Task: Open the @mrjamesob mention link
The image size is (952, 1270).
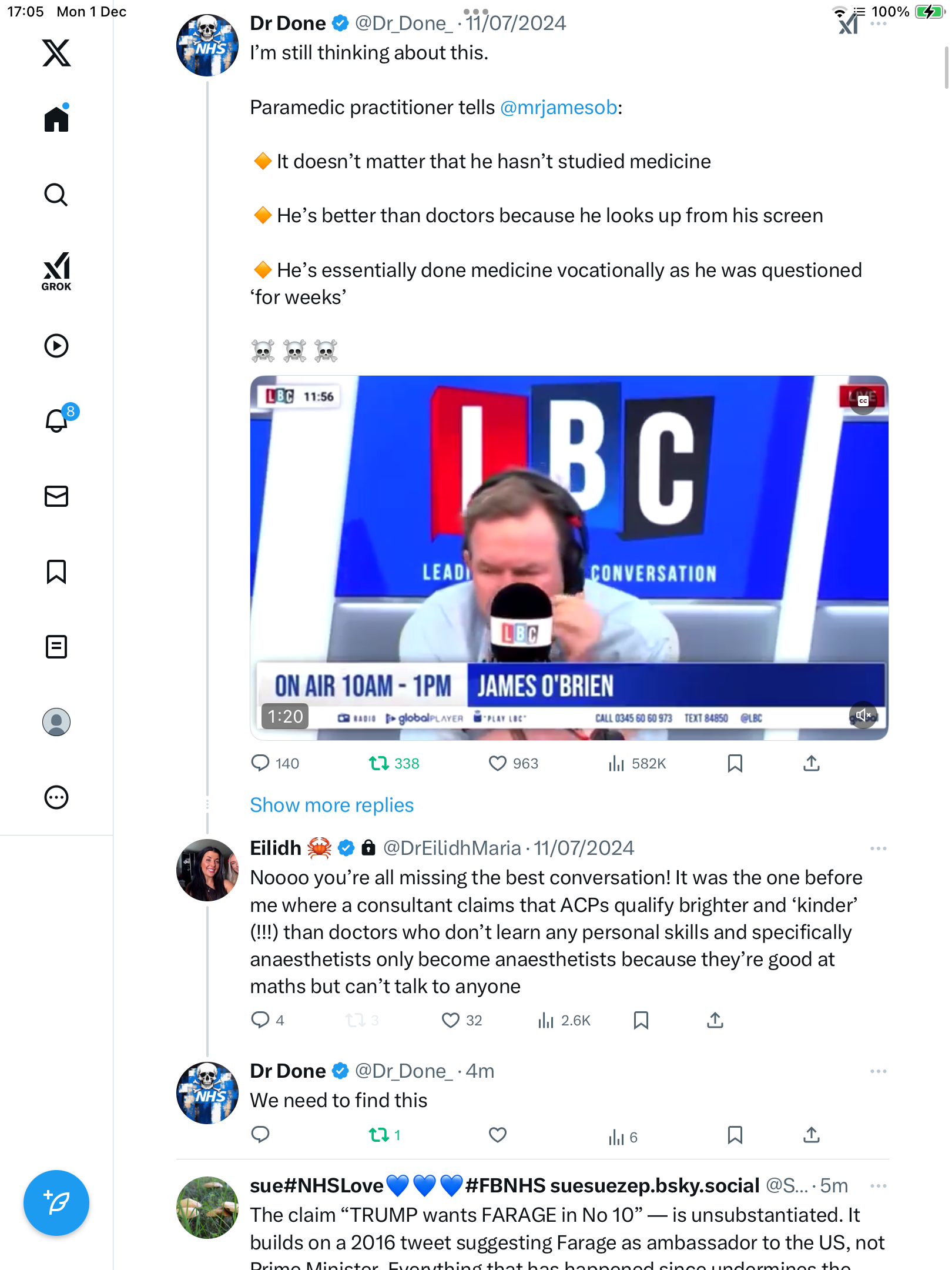Action: (x=558, y=108)
